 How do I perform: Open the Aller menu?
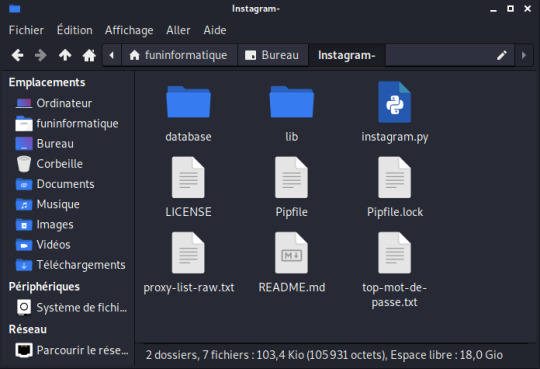(178, 30)
